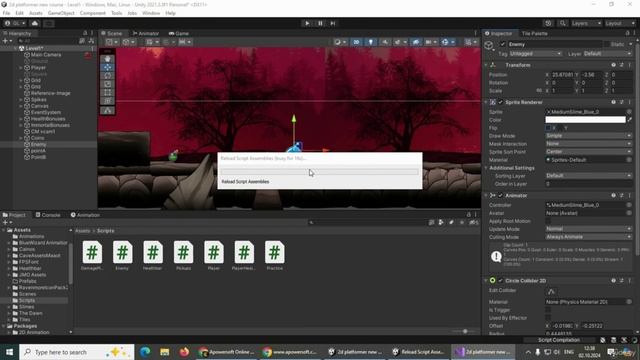Click the custom editor tools button
Viewport: 640px width, 360px height.
(x=107, y=111)
